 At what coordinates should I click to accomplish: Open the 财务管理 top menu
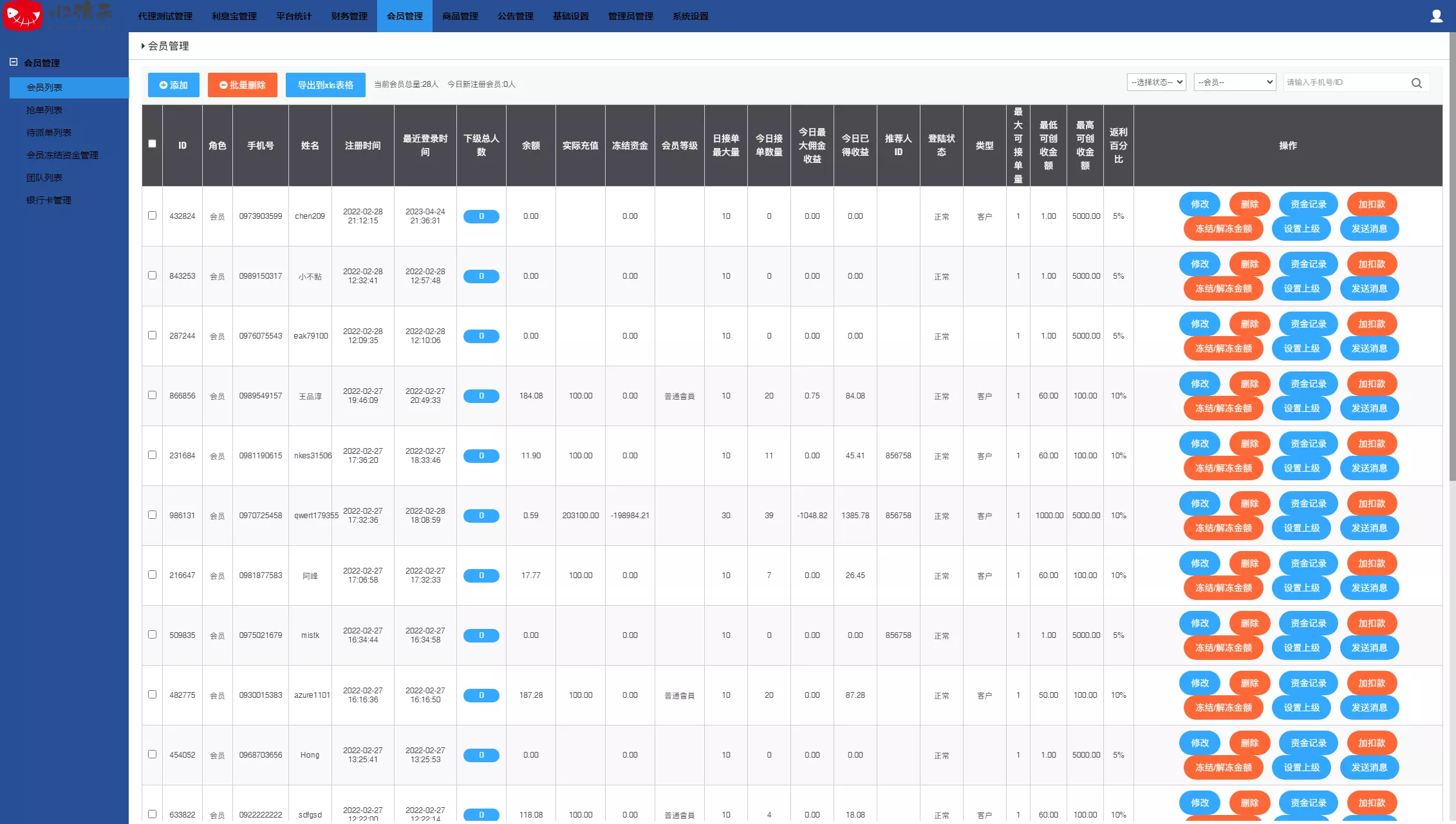tap(349, 16)
